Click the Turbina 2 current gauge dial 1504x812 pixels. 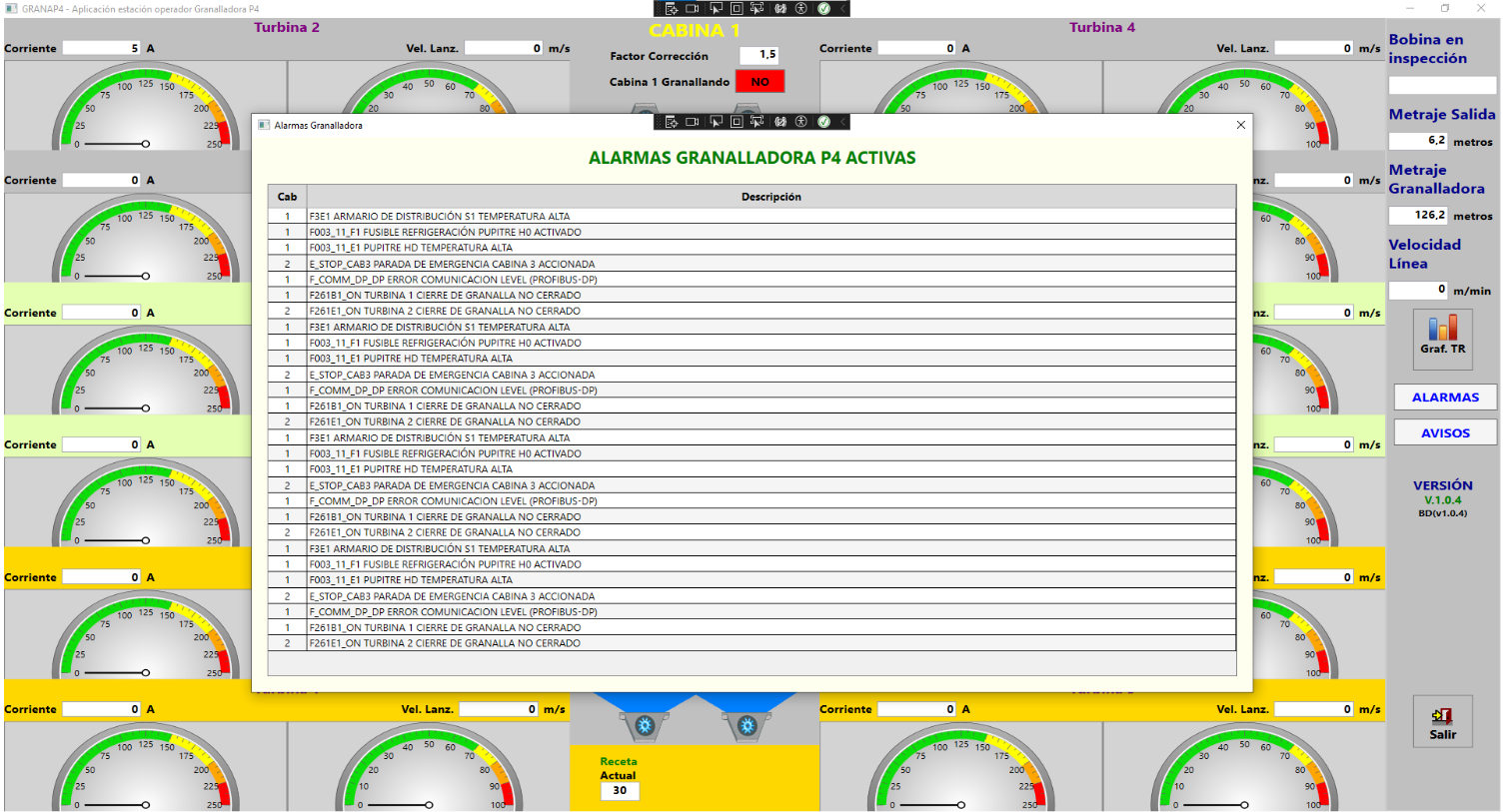(x=146, y=108)
